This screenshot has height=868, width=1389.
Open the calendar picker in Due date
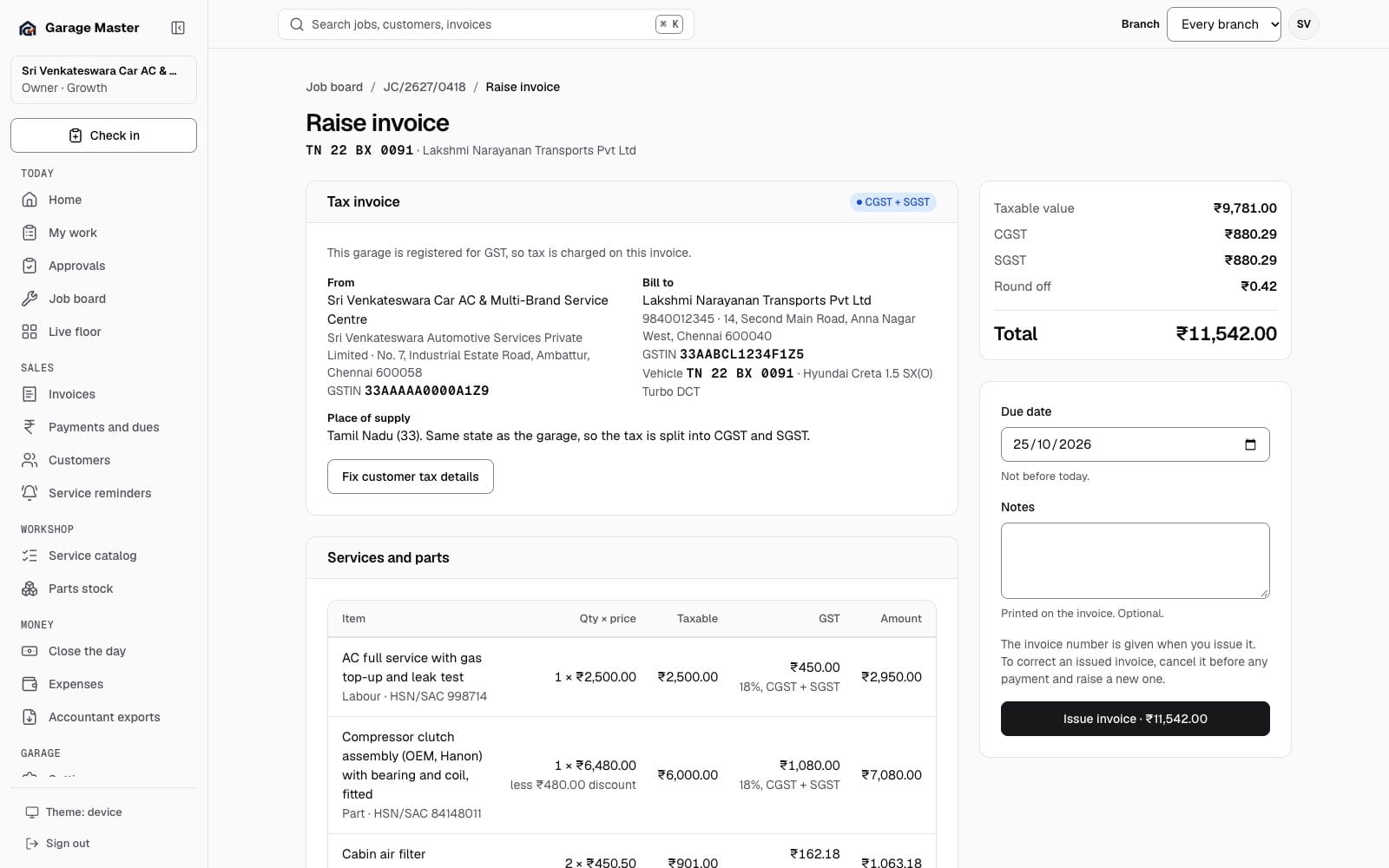[1250, 444]
